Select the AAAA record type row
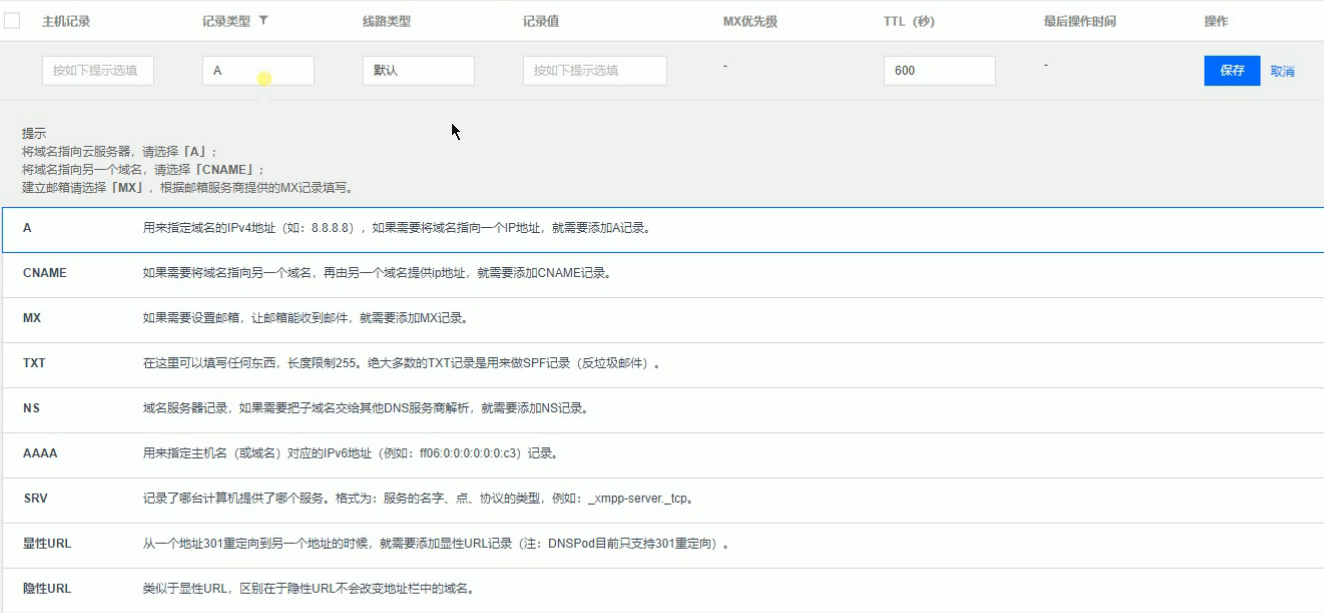1324x613 pixels. [x=400, y=452]
